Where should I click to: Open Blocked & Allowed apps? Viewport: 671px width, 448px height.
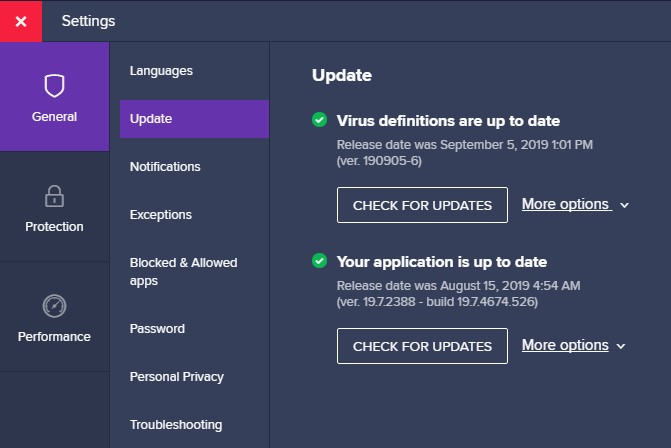(183, 272)
